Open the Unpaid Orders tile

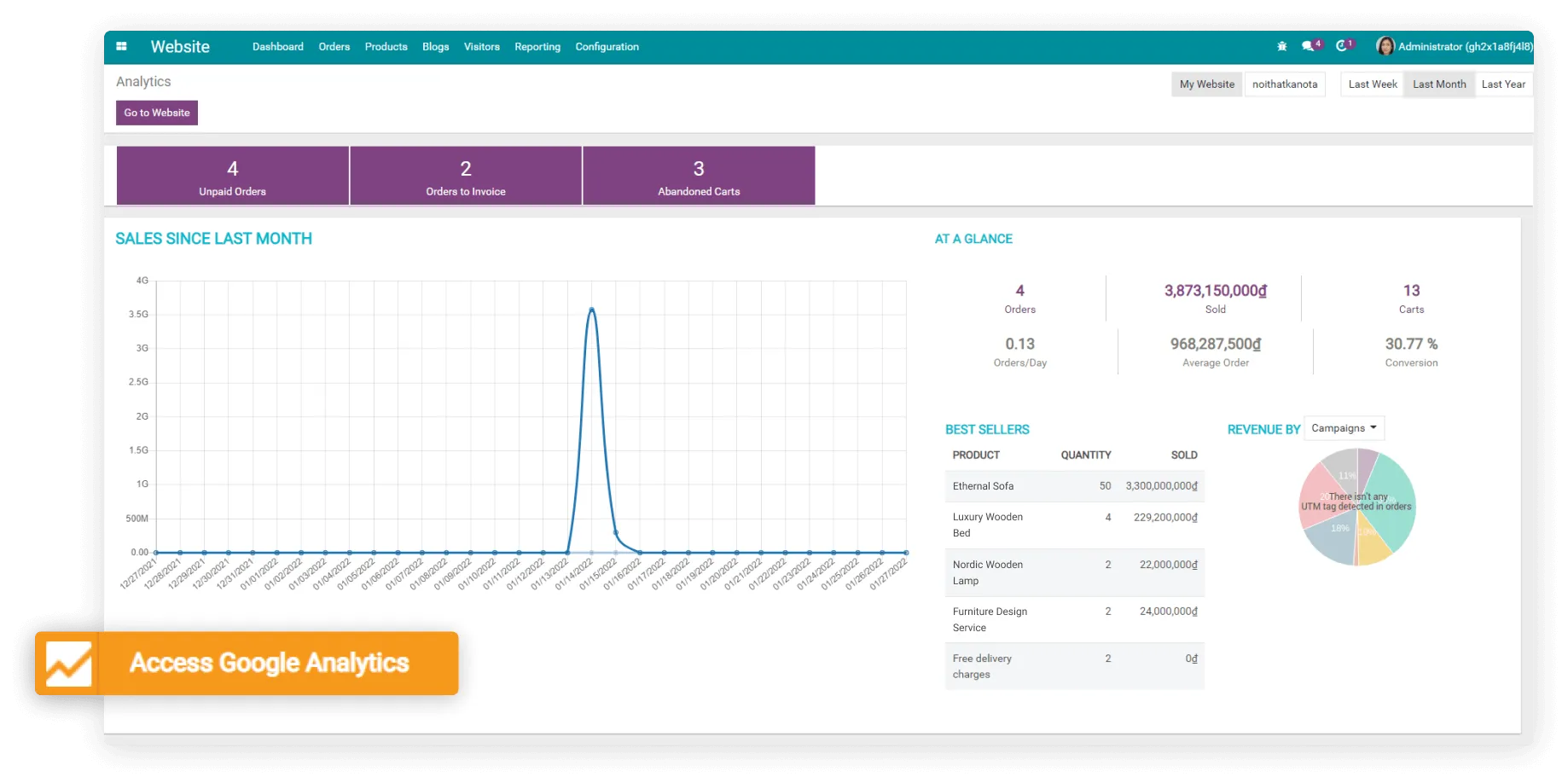(232, 176)
